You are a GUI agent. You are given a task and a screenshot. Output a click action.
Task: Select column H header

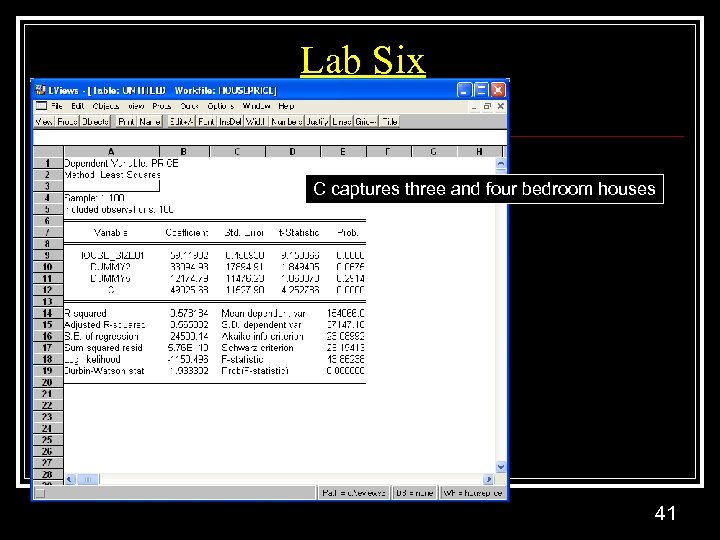tap(479, 152)
